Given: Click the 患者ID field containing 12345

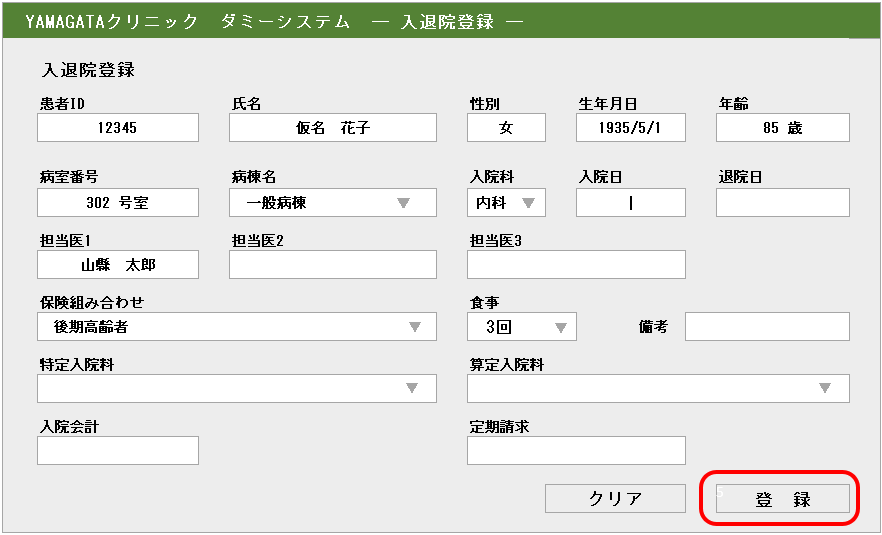Looking at the screenshot, I should pyautogui.click(x=118, y=128).
